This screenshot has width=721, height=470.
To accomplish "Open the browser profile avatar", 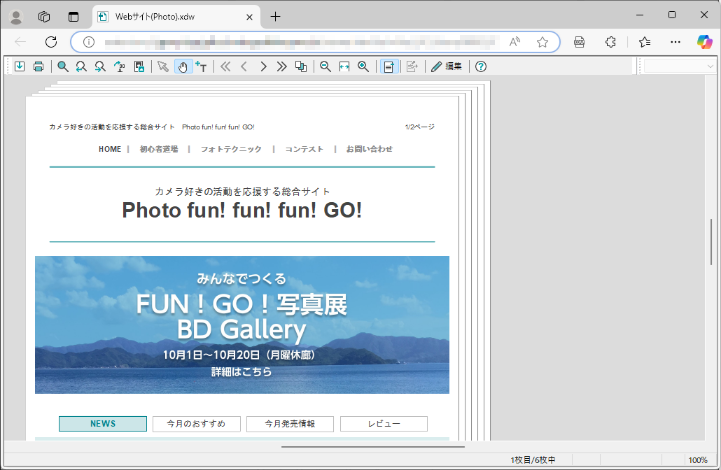I will pyautogui.click(x=16, y=17).
